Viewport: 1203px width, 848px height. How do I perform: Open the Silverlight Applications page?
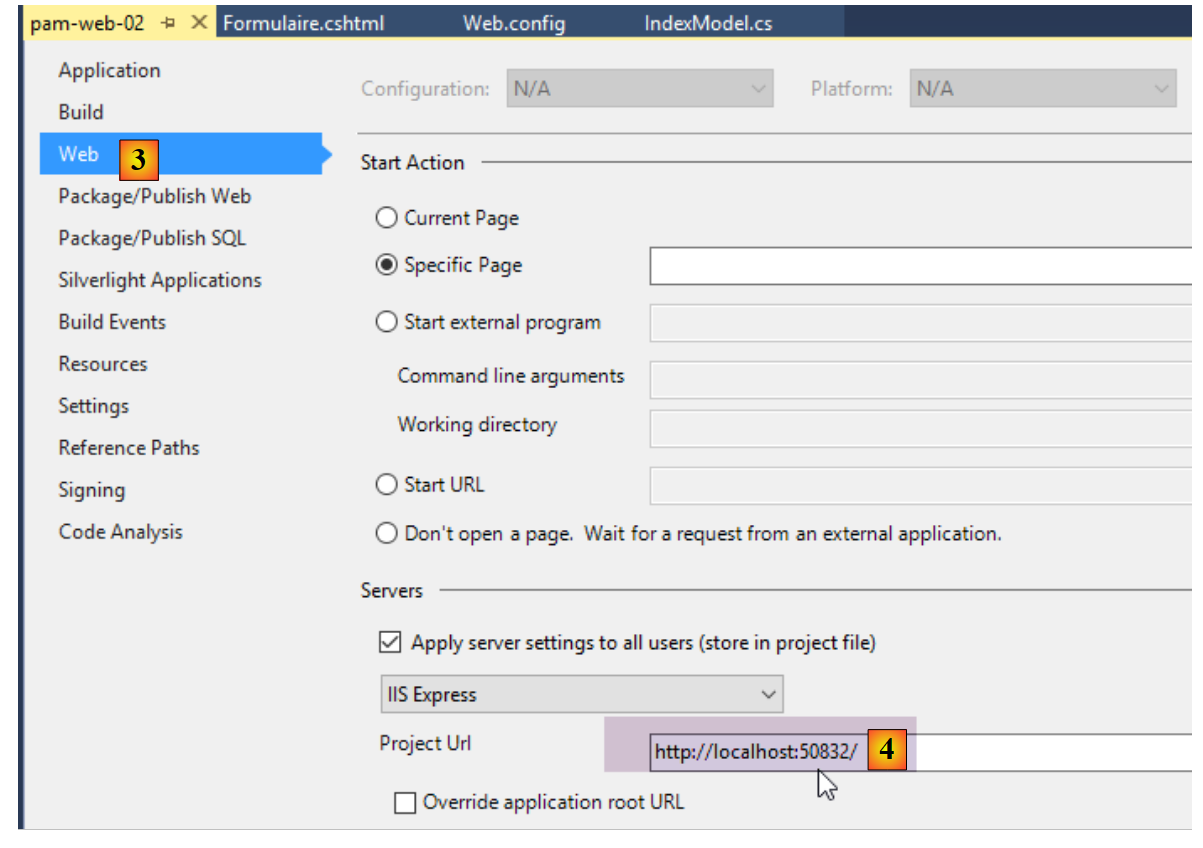pos(160,281)
